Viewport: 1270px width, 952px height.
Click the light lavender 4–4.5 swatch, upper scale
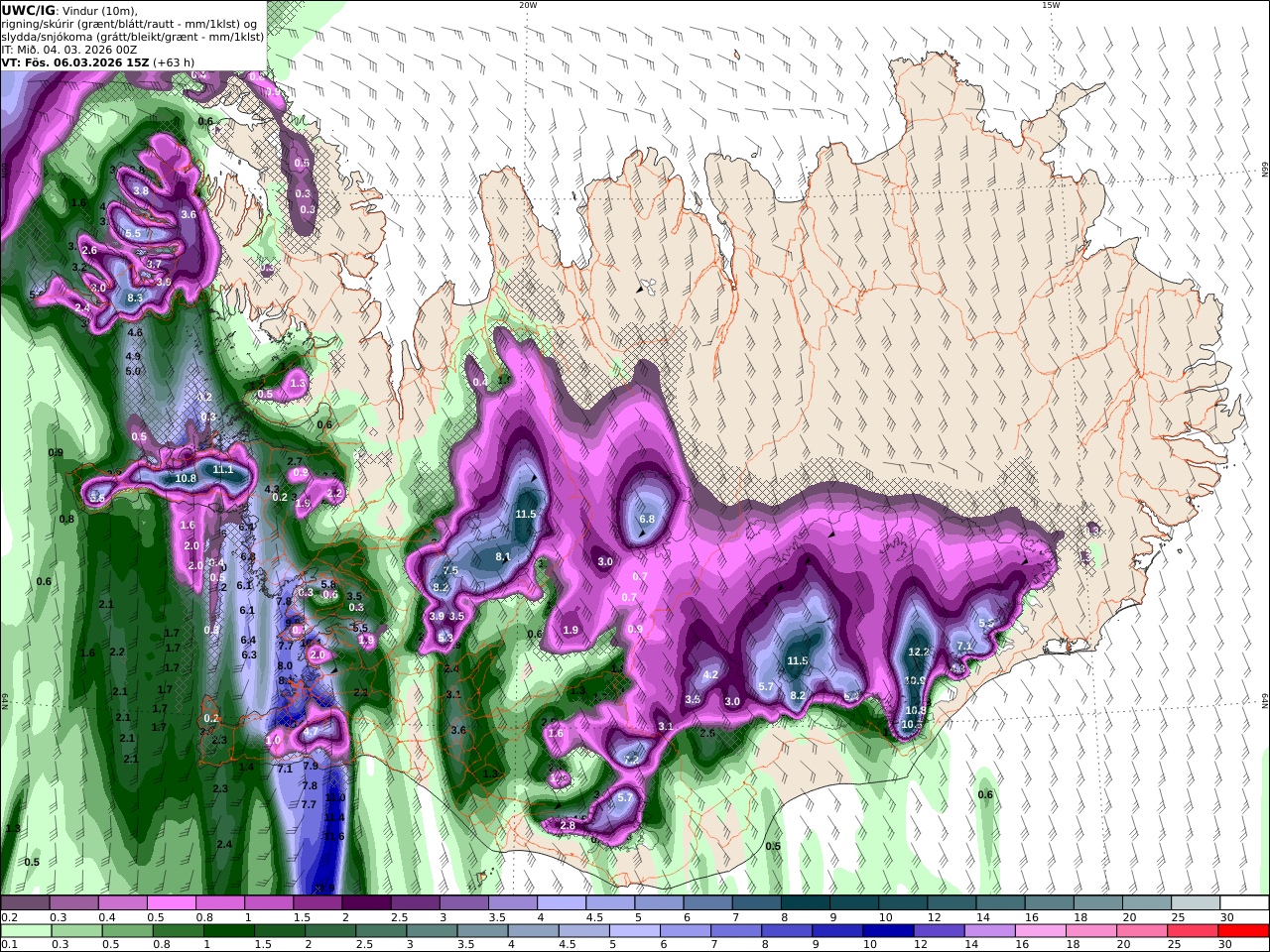562,903
